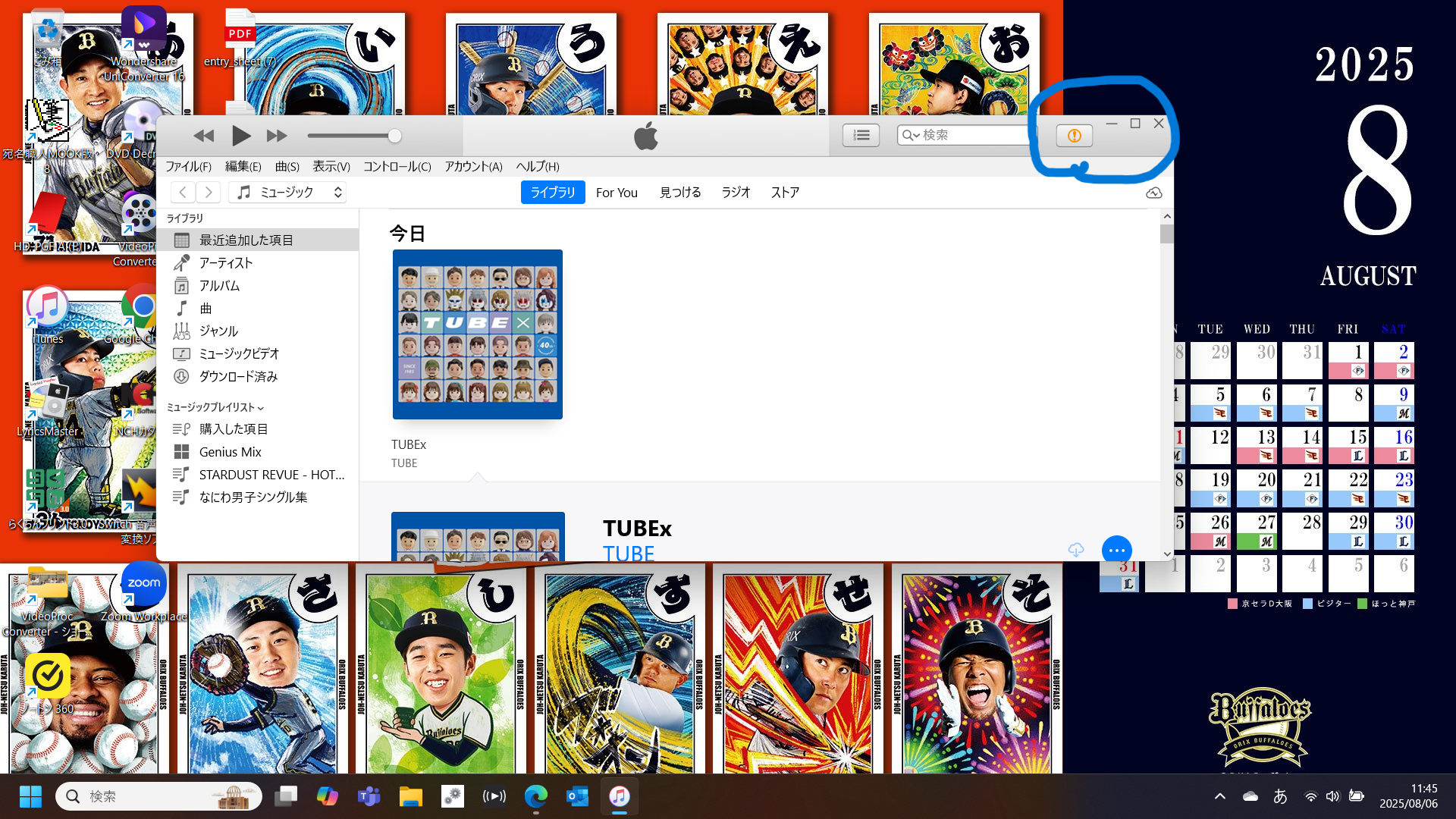
Task: Click the iCloud status icon
Action: point(1153,193)
